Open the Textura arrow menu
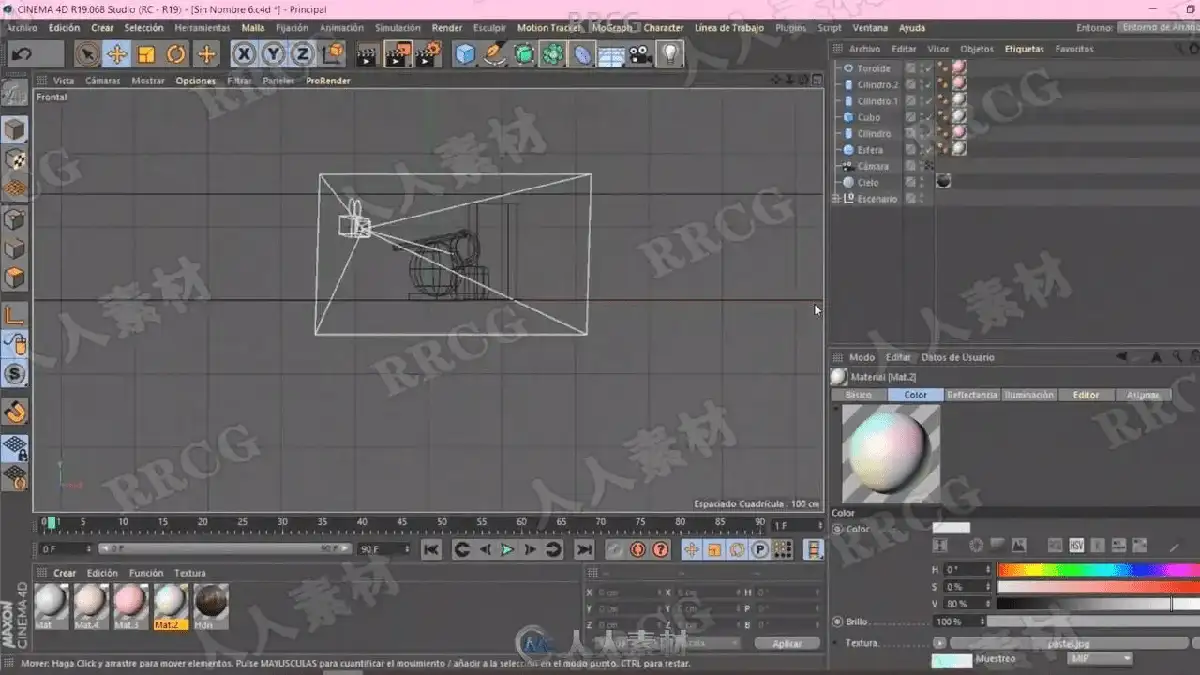The width and height of the screenshot is (1200, 675). [x=939, y=643]
